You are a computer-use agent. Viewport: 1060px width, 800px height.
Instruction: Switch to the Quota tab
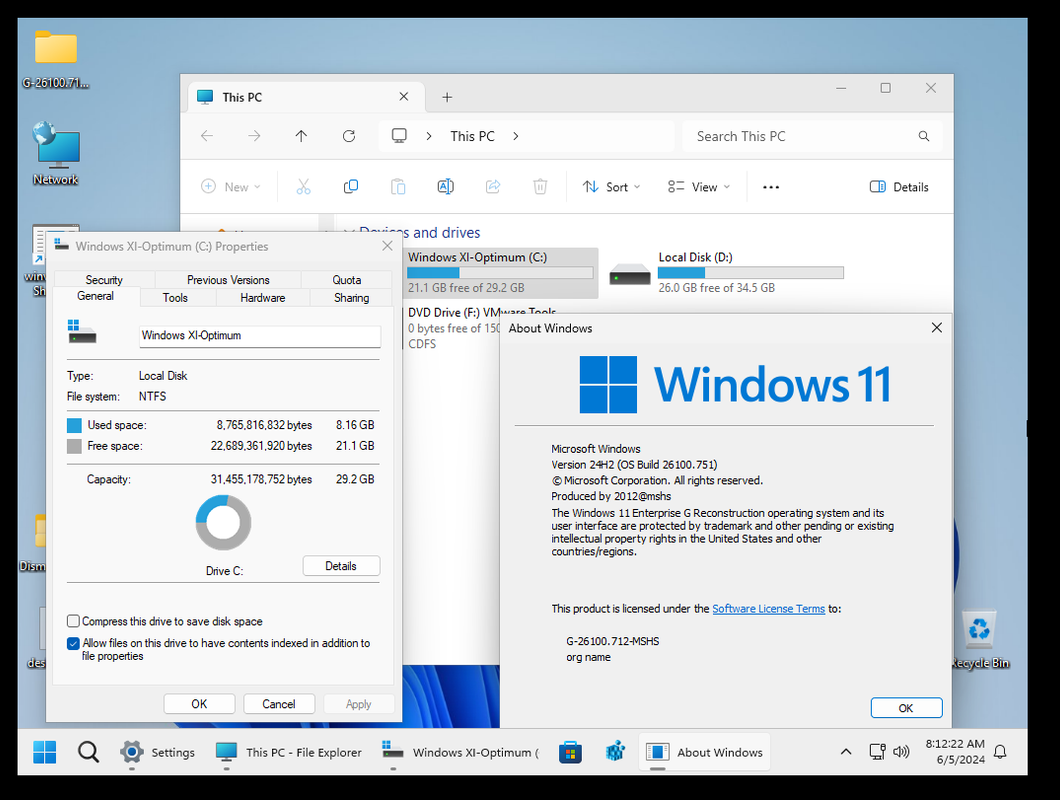346,280
